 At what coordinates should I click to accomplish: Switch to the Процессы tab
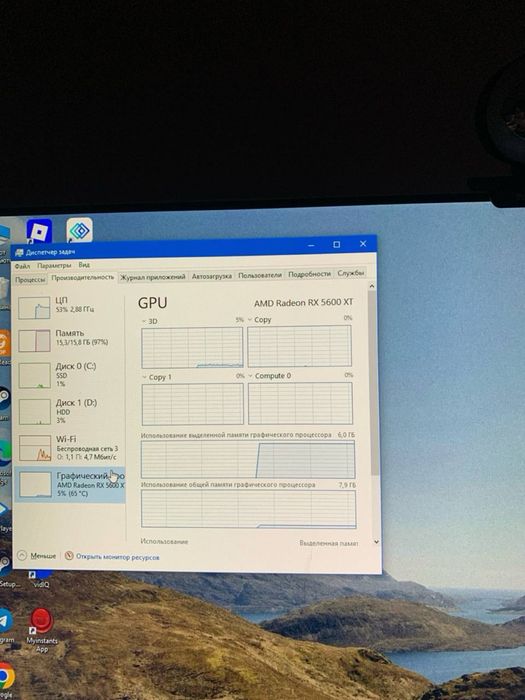click(30, 279)
